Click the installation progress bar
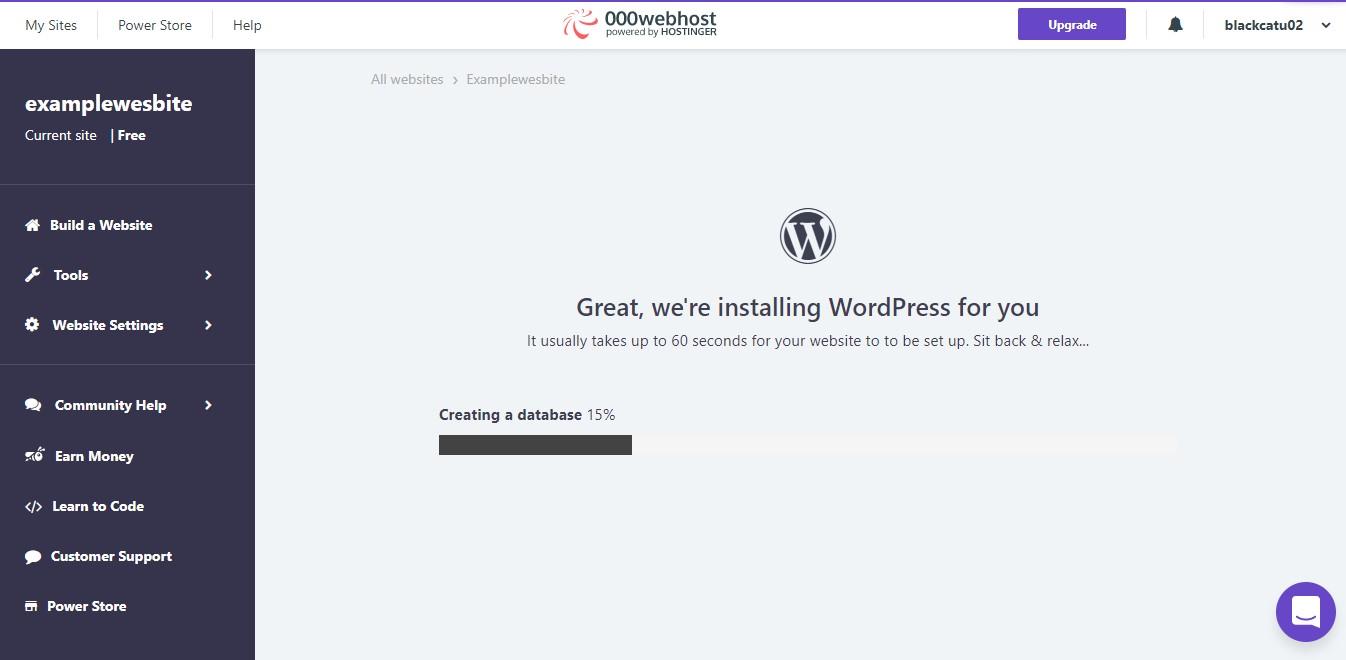The height and width of the screenshot is (660, 1346). click(808, 445)
